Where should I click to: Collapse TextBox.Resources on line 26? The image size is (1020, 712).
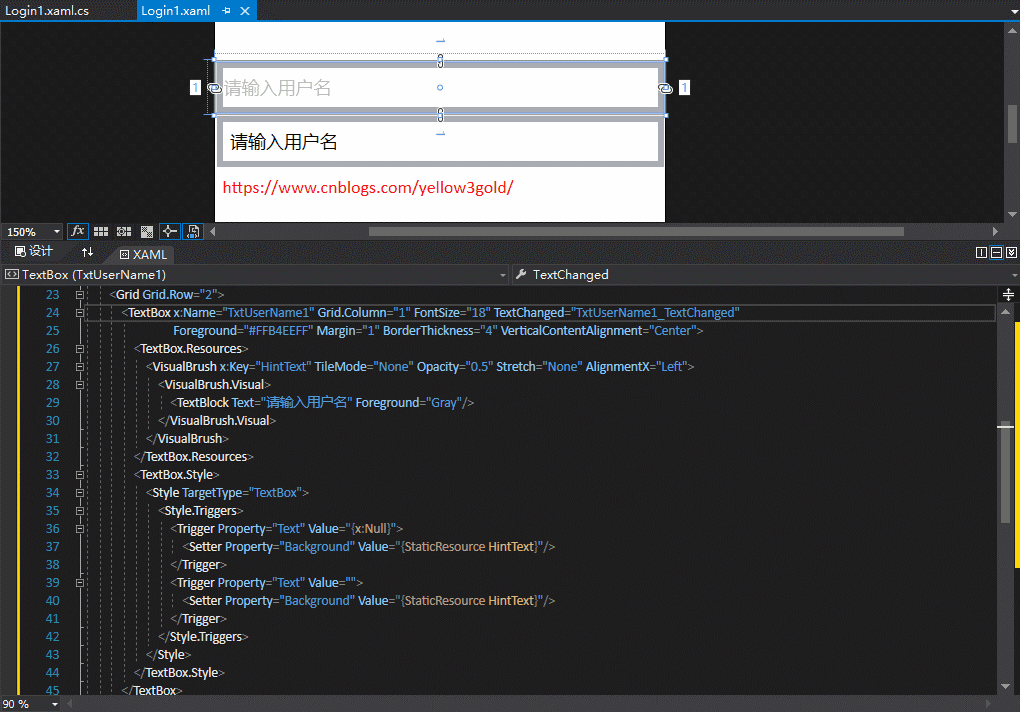coord(80,349)
